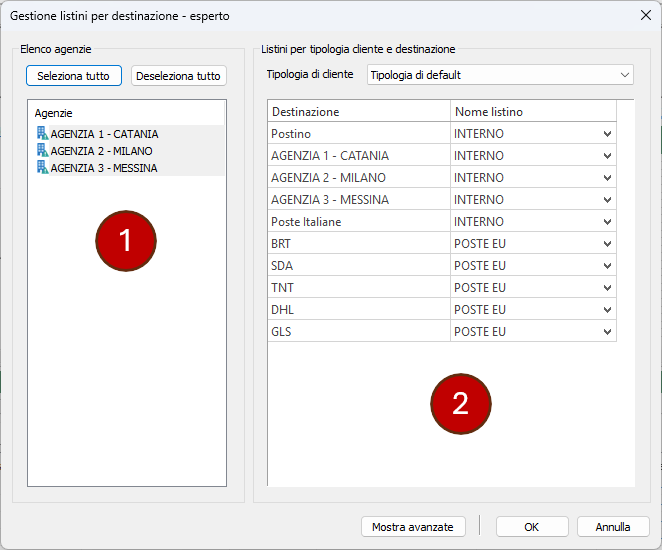Open the listino dropdown for DHL row
Screen dimensions: 662x550
(607, 310)
